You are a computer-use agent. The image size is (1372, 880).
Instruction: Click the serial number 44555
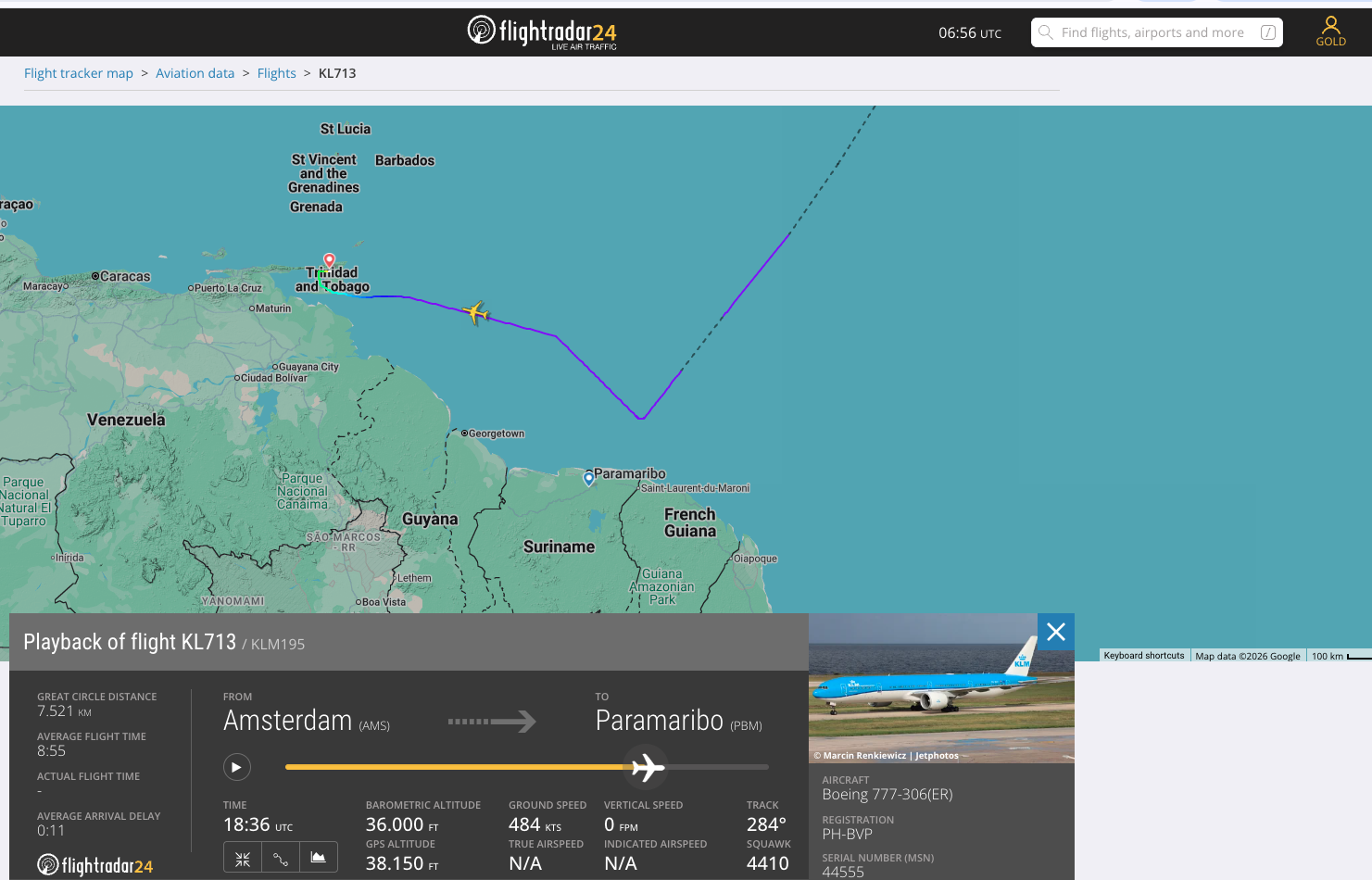pos(843,872)
